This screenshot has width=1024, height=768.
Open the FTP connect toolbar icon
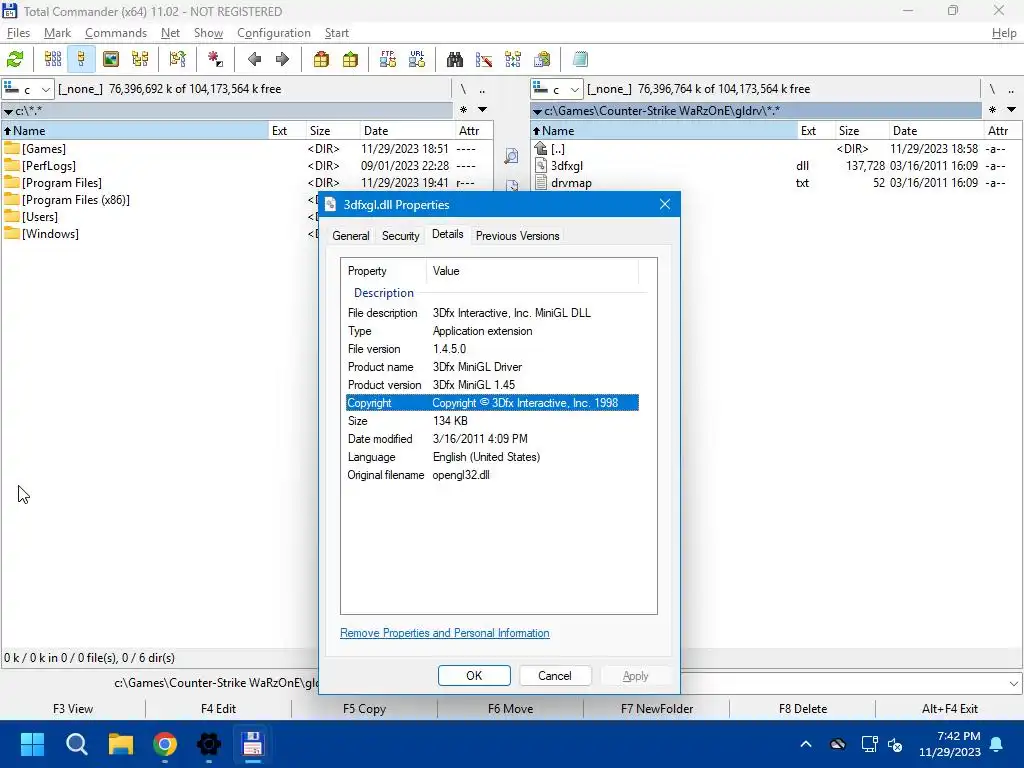pos(388,59)
